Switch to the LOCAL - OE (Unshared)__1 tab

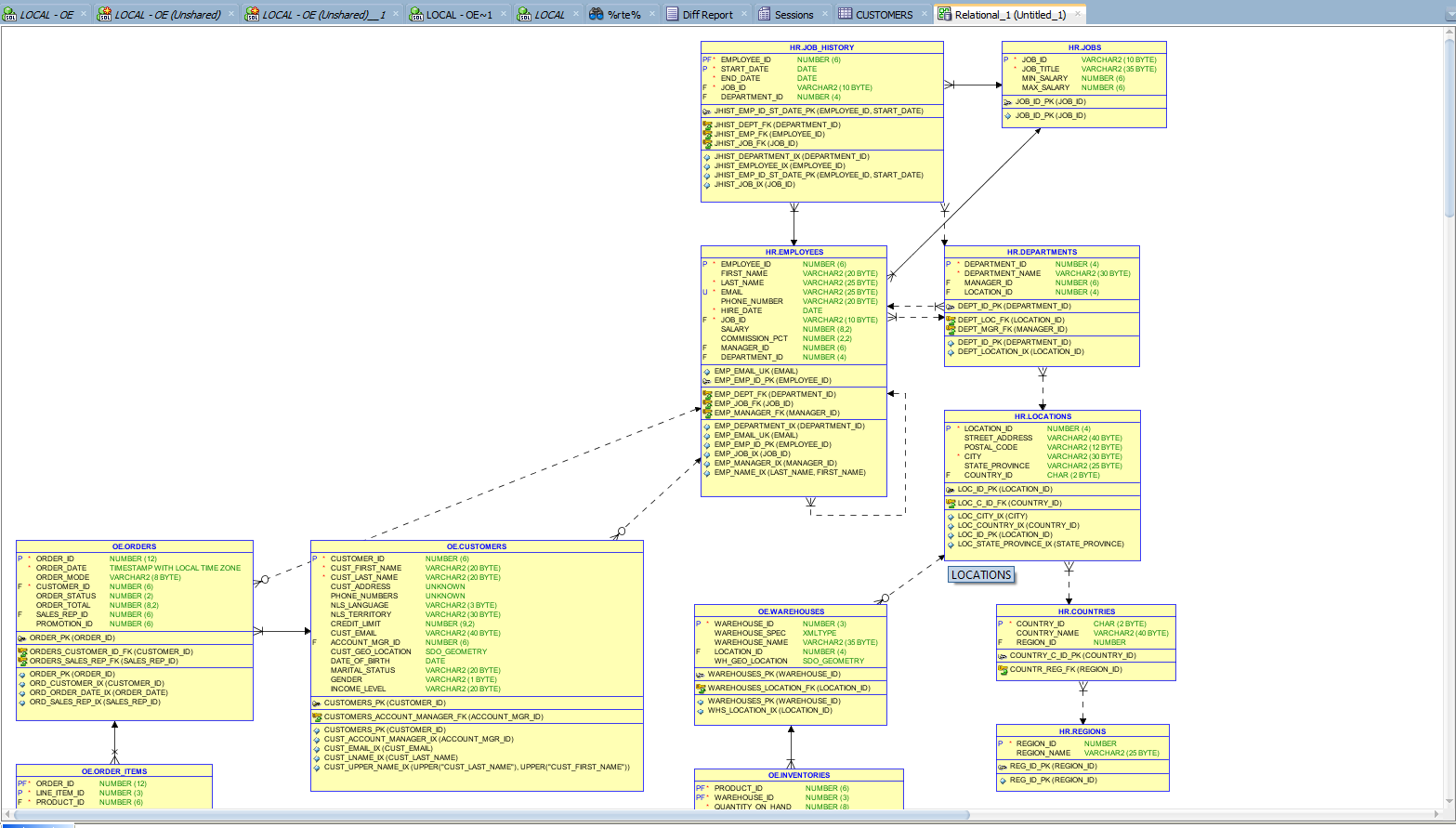(x=323, y=15)
